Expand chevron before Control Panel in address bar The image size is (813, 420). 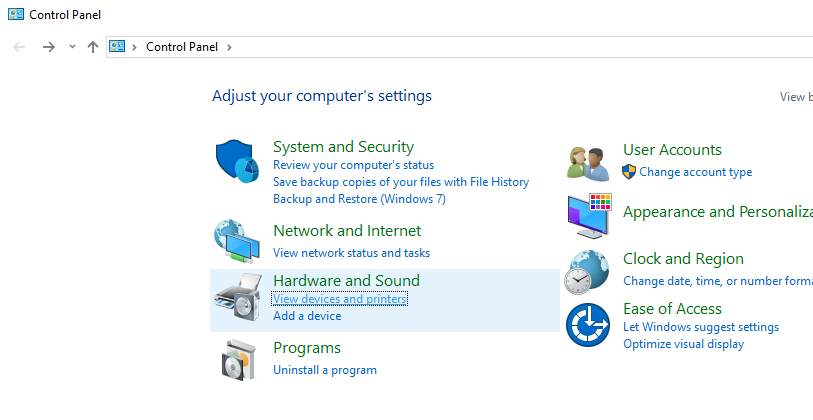click(x=134, y=47)
